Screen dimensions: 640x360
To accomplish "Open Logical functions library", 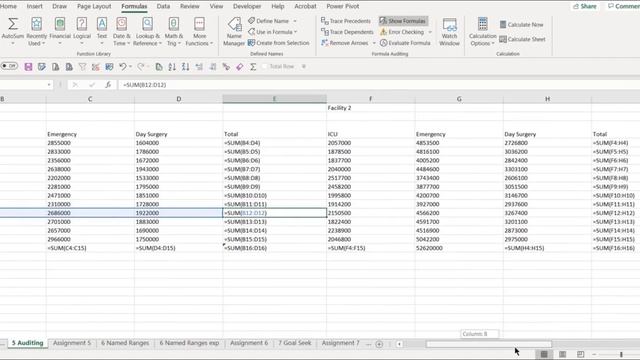I will pos(82,31).
